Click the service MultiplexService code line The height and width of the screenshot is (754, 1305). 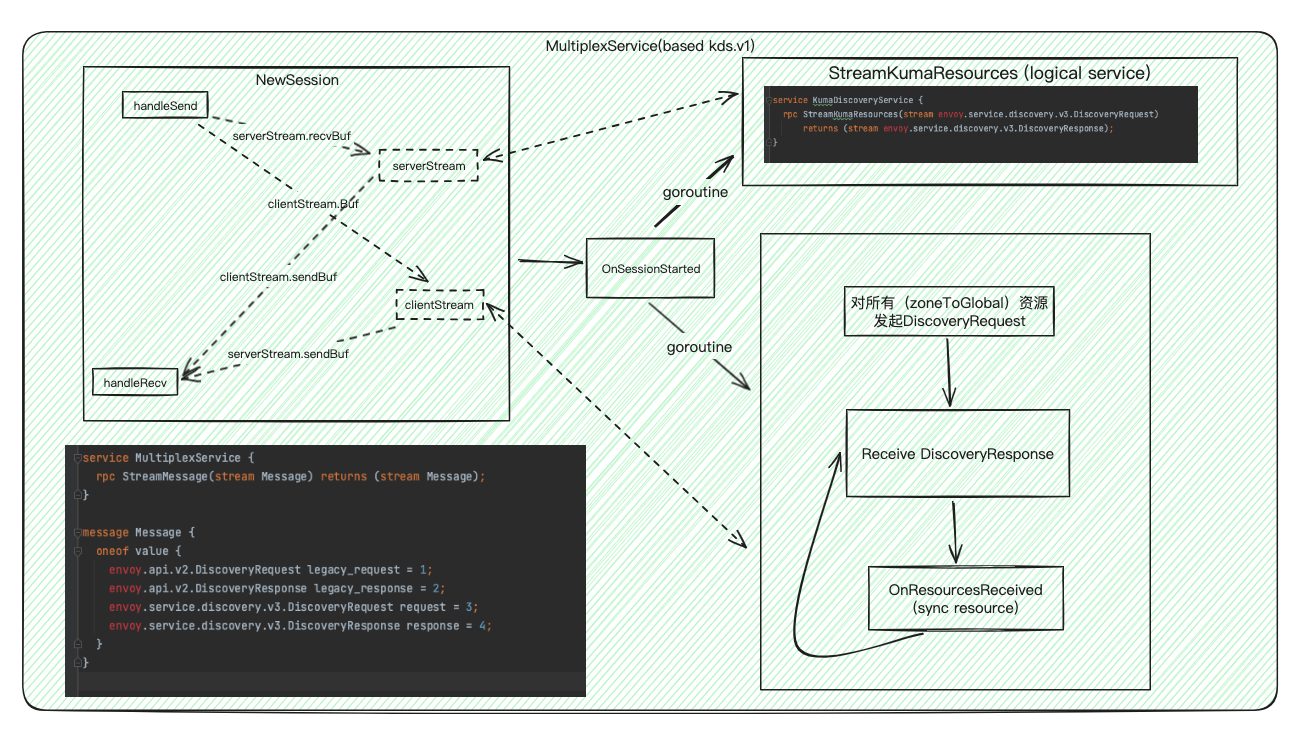(169, 457)
